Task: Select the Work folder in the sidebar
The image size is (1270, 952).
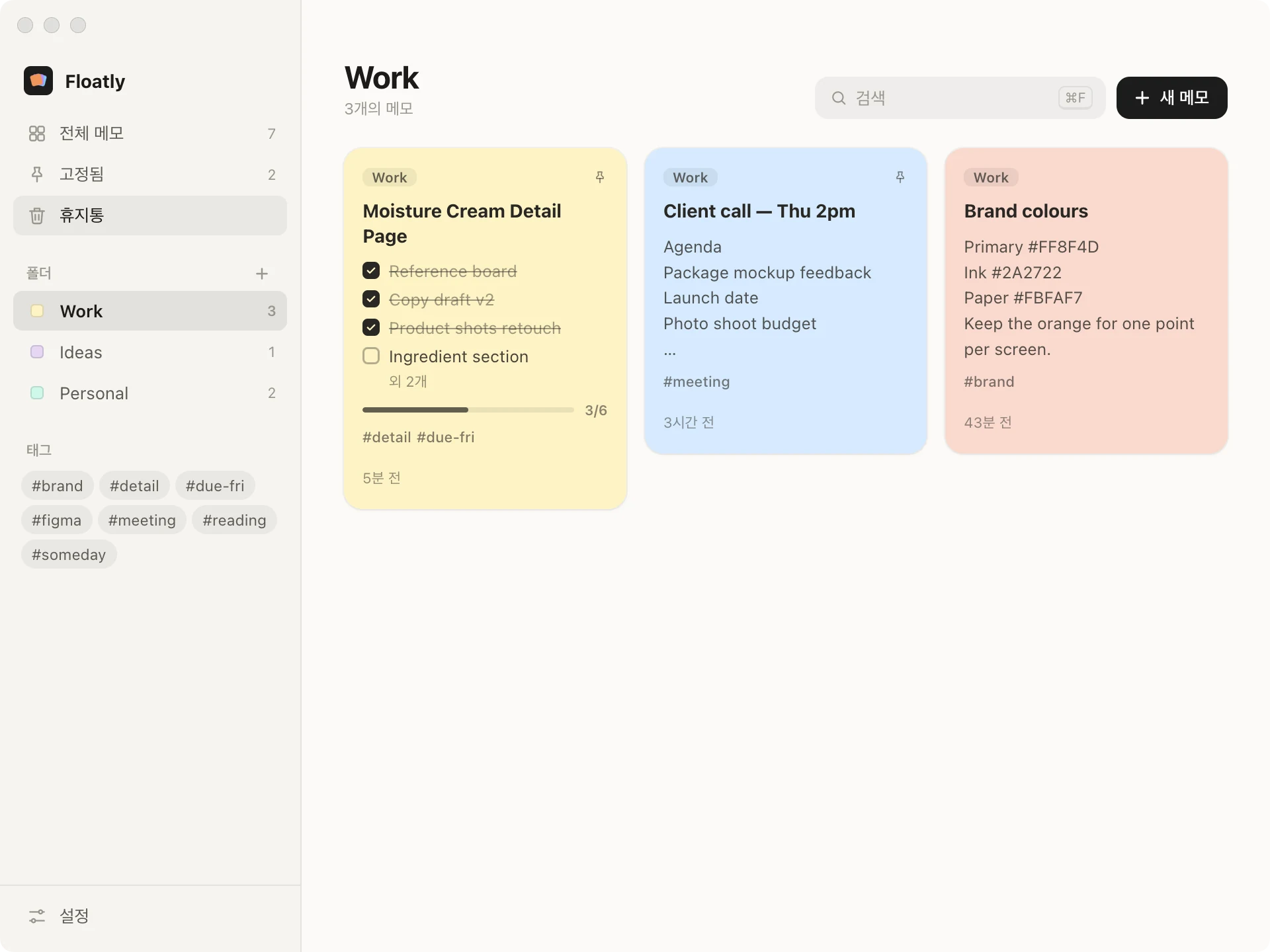Action: 150,311
